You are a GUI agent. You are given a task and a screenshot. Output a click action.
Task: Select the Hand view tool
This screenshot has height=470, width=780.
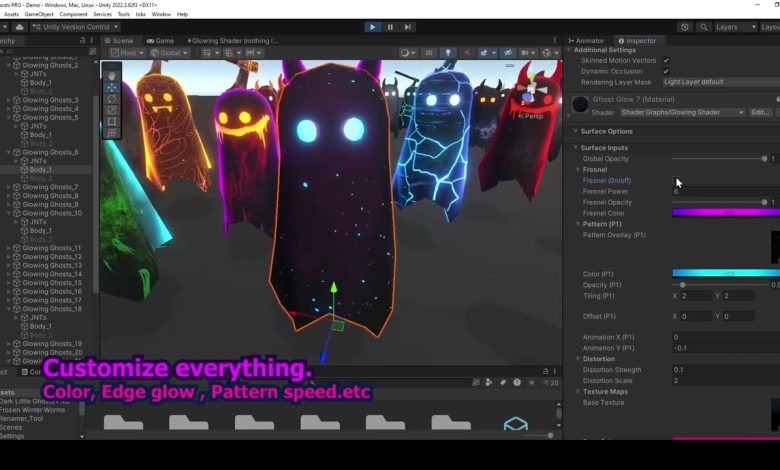[112, 75]
